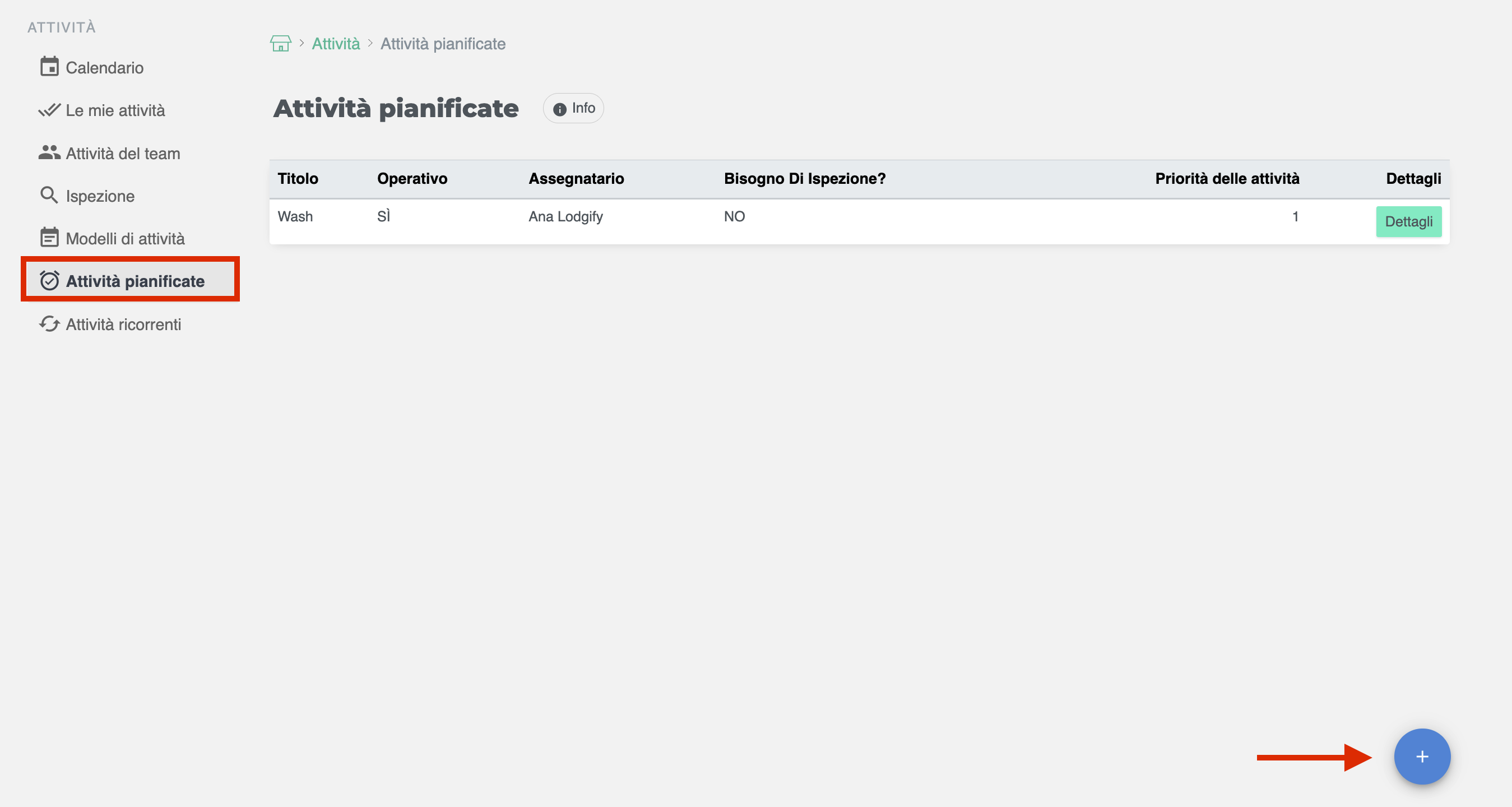The width and height of the screenshot is (1512, 807).
Task: Click the home store icon in breadcrumb
Action: pos(281,43)
